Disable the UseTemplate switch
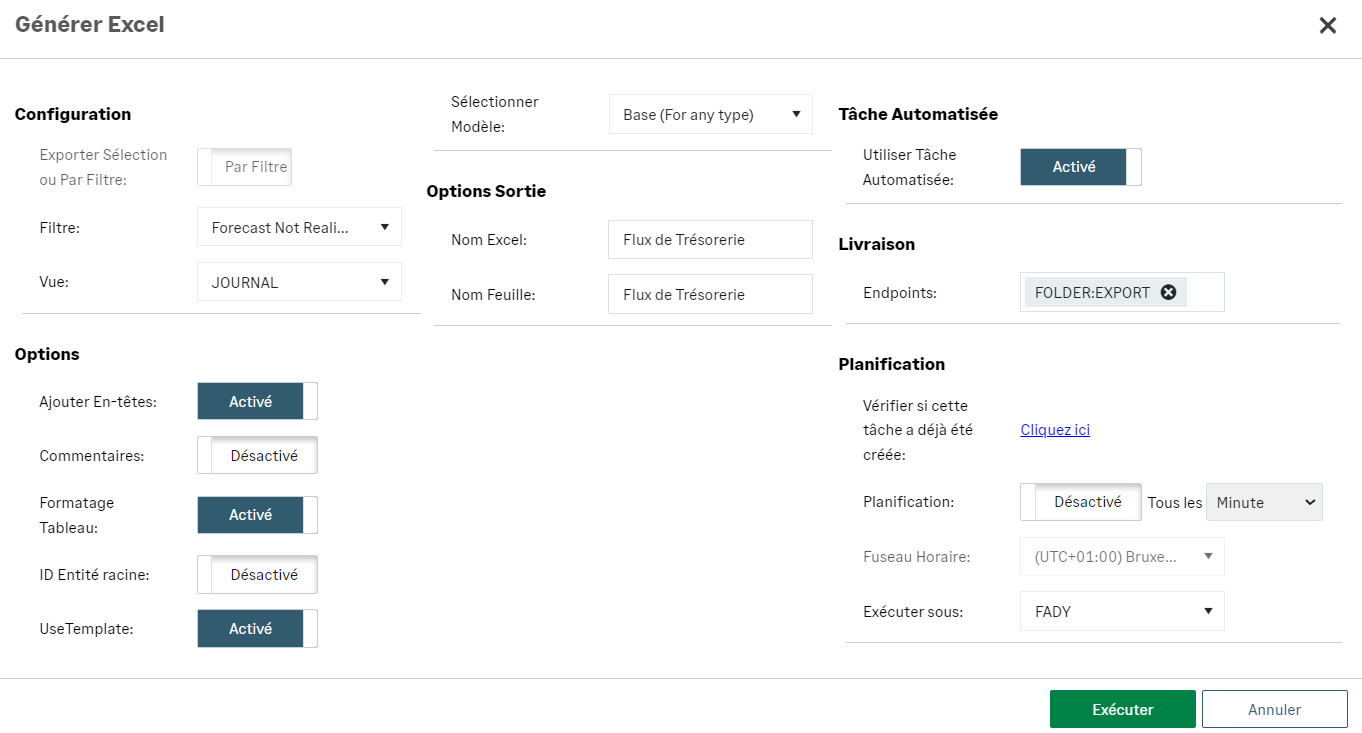Viewport: 1362px width, 733px height. (x=257, y=629)
